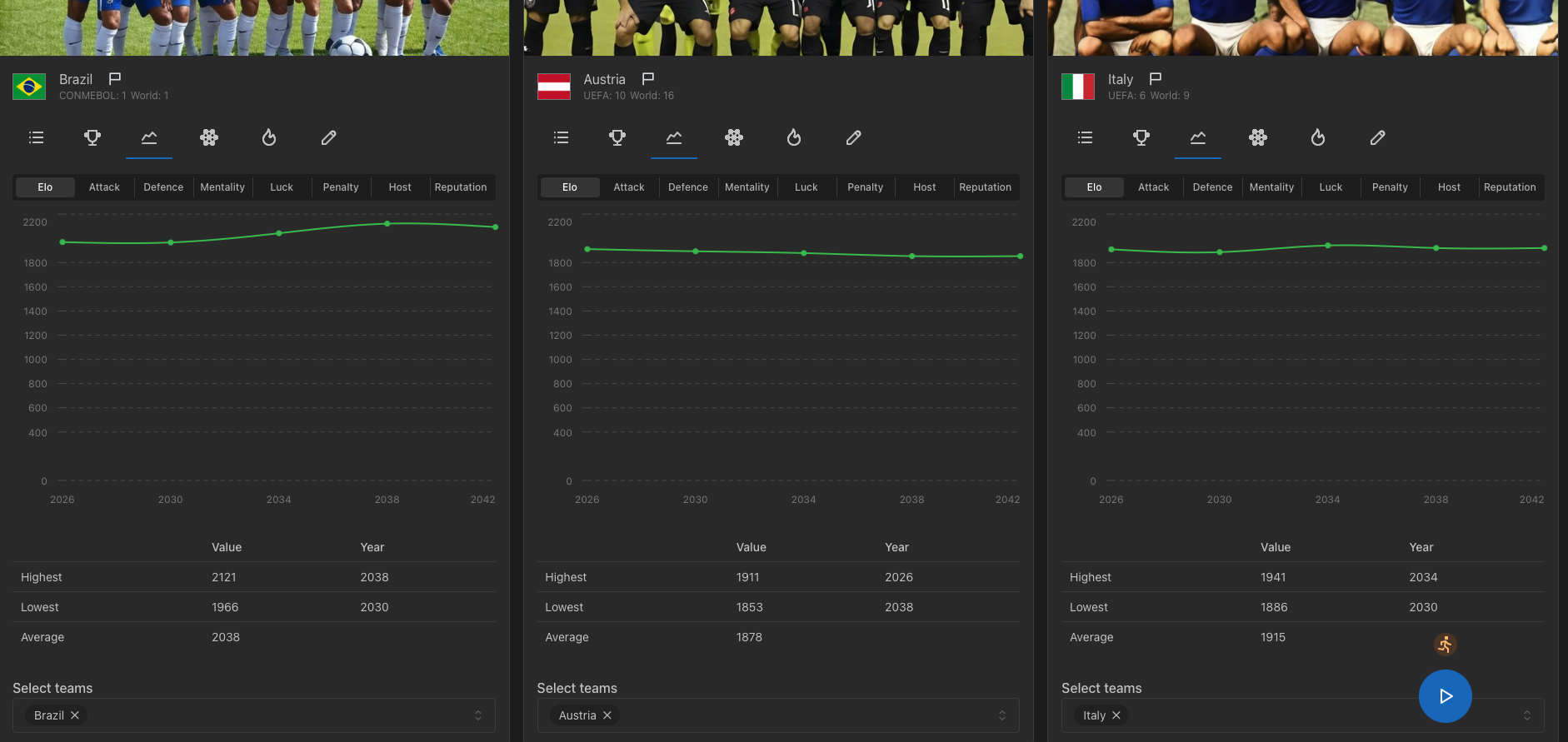Open the trophy icon tab in Italy panel
1568x742 pixels.
click(x=1141, y=137)
